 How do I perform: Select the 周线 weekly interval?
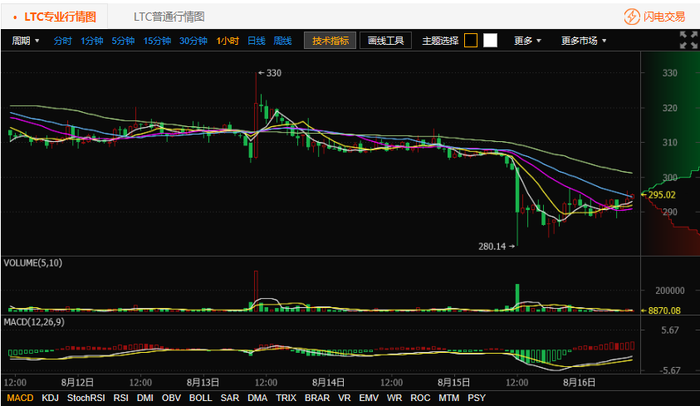tap(283, 41)
